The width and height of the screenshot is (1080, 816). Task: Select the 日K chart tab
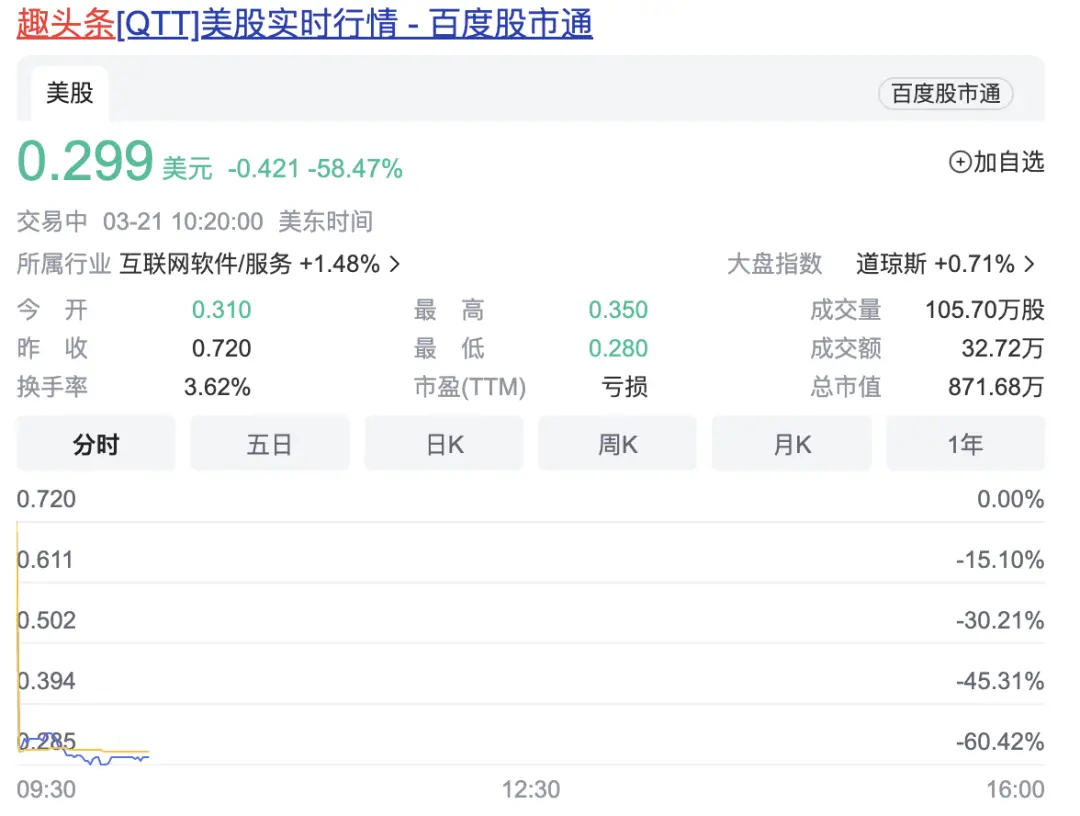pyautogui.click(x=444, y=444)
